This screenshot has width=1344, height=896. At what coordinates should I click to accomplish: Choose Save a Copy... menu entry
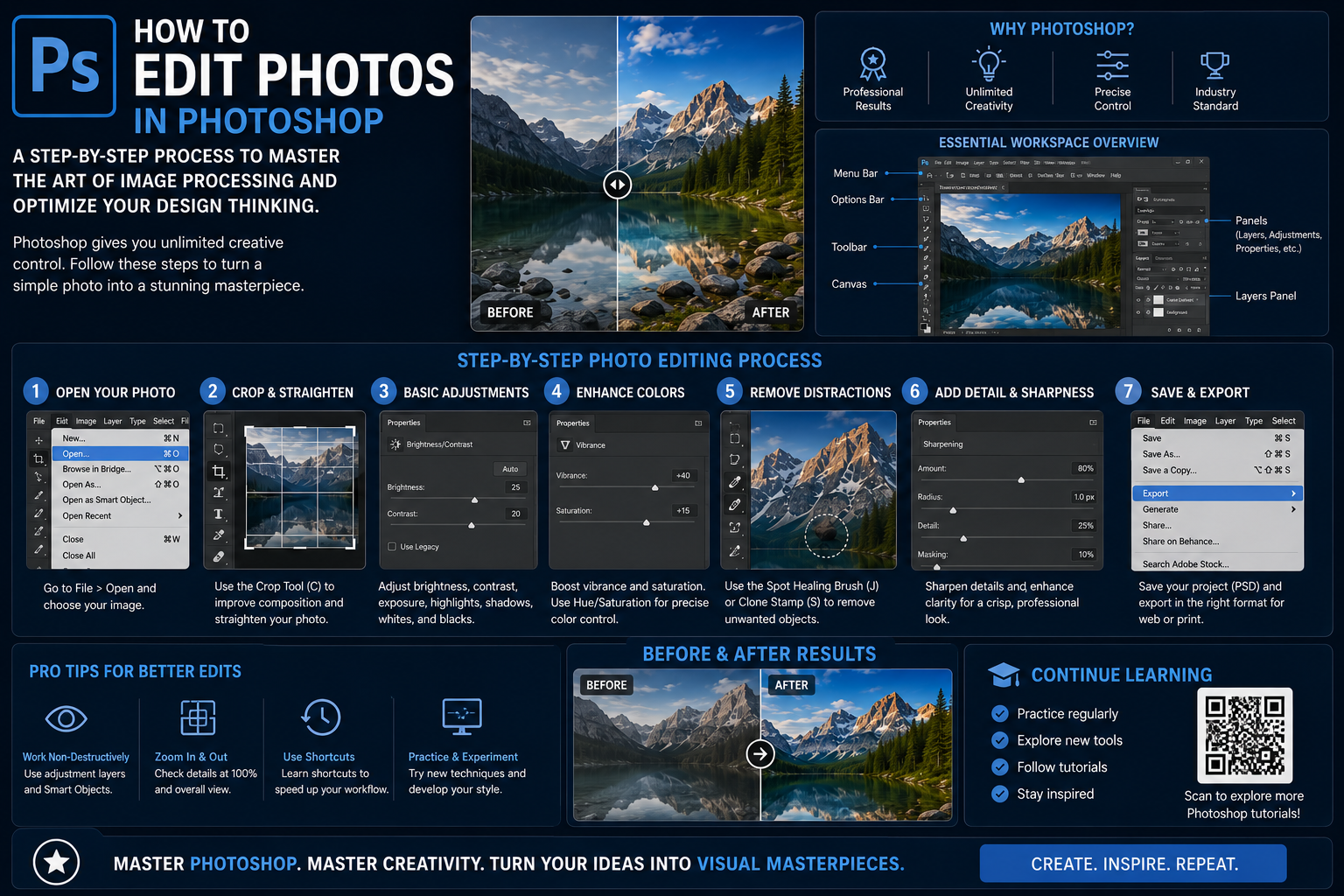1216,470
